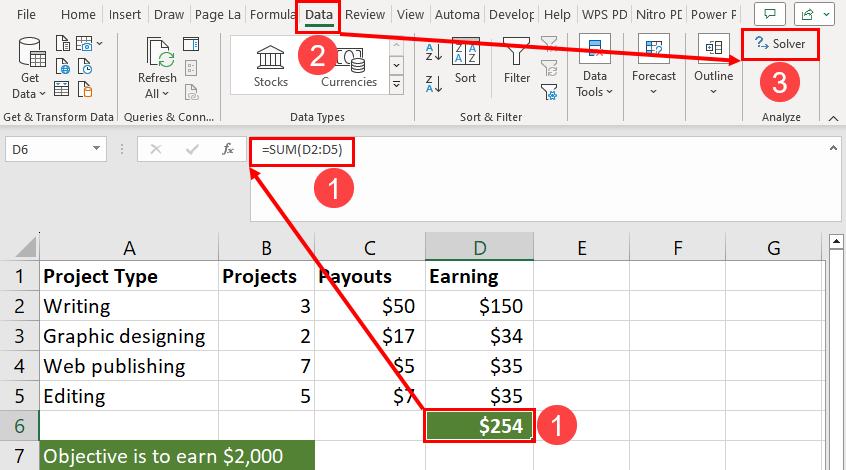The width and height of the screenshot is (846, 470).
Task: Click the From Picture icon
Action: tap(84, 43)
